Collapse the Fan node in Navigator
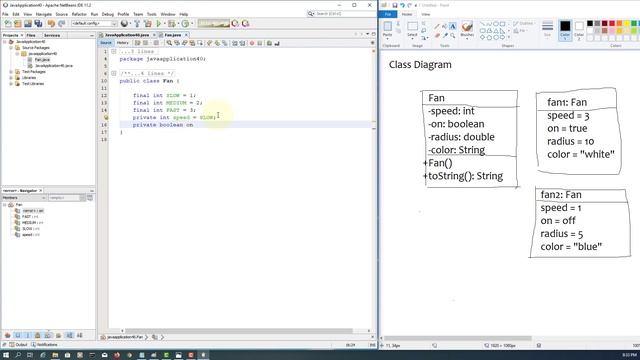 click(x=5, y=205)
